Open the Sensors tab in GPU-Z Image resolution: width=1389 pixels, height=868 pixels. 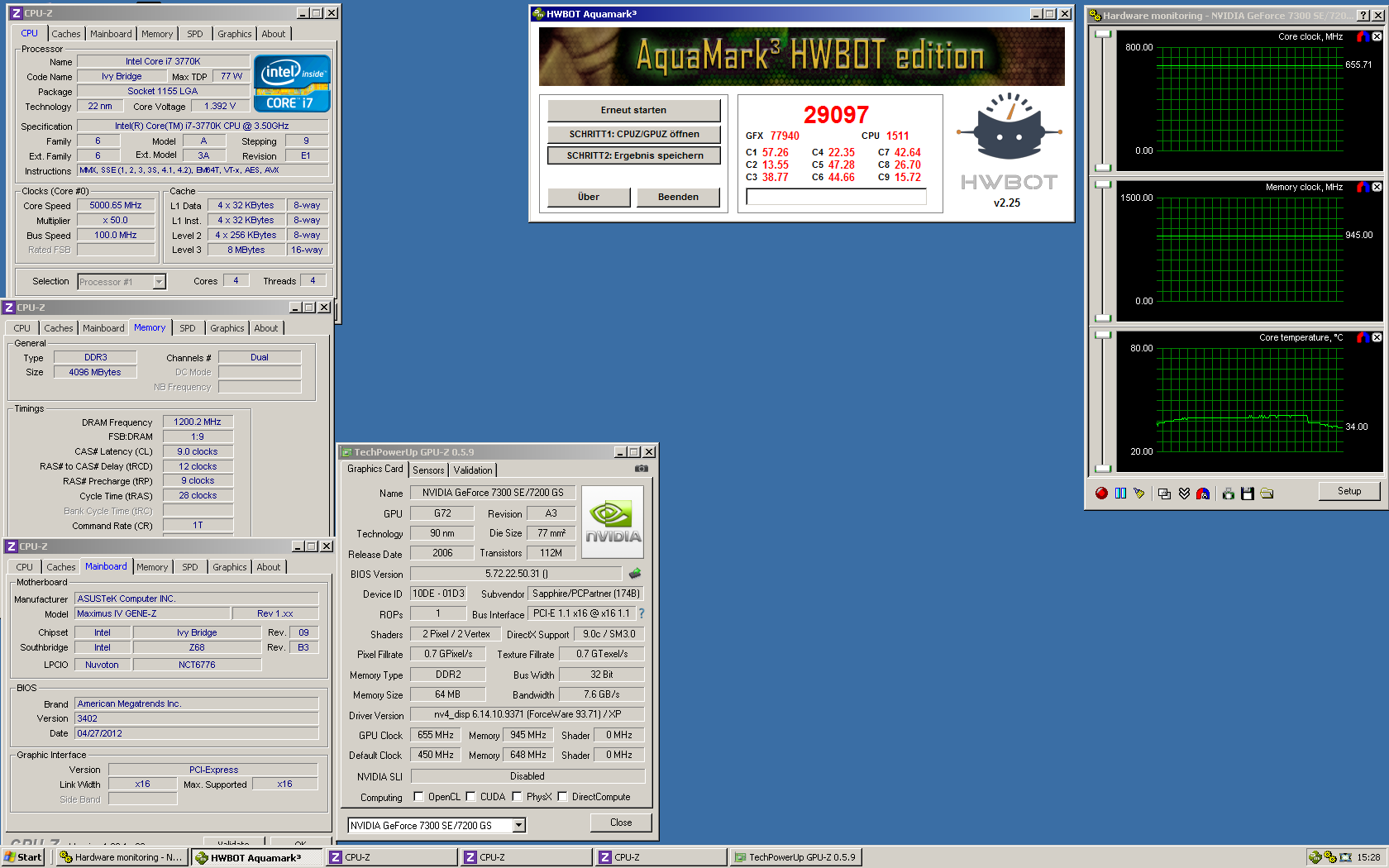428,470
